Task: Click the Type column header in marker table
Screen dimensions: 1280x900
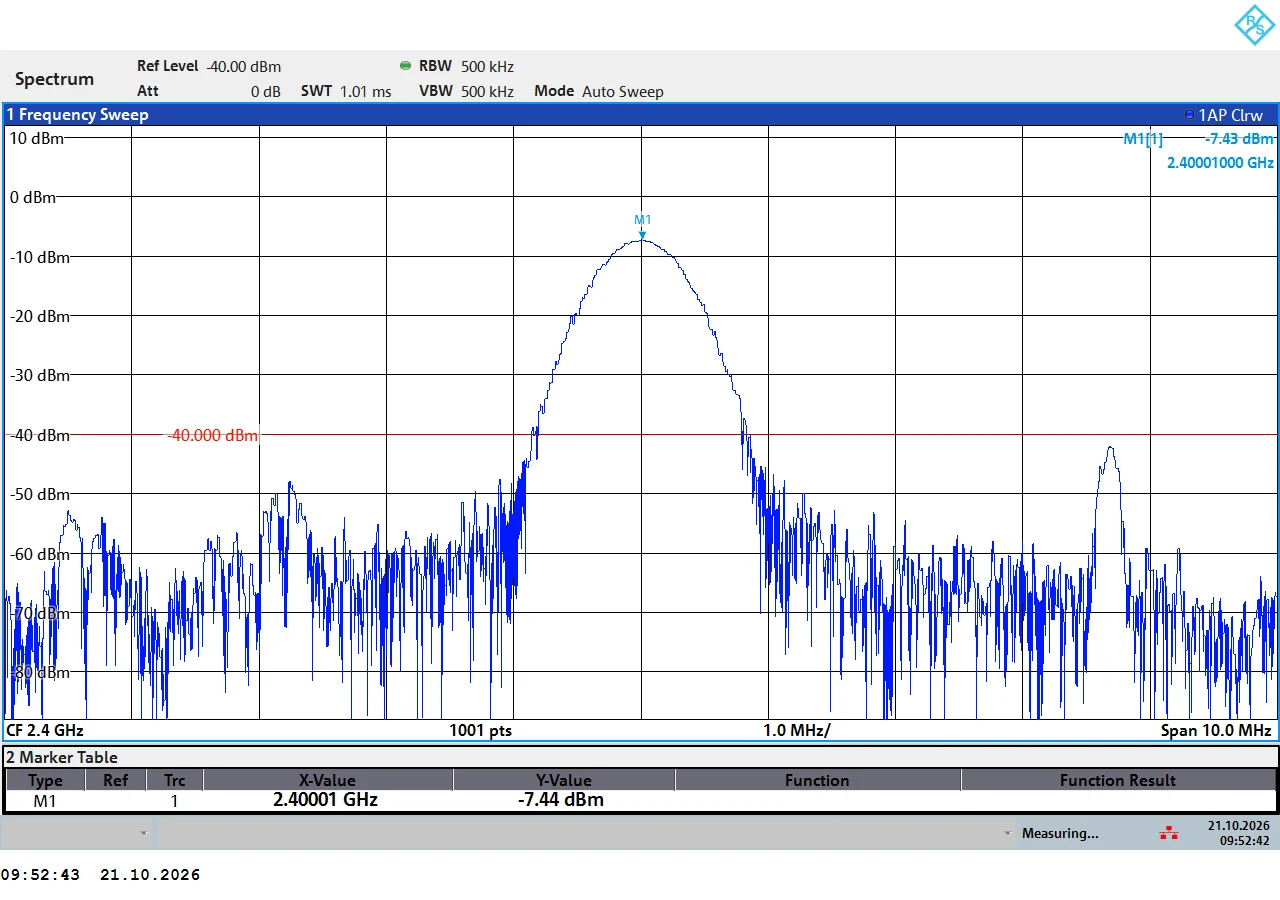Action: [45, 780]
